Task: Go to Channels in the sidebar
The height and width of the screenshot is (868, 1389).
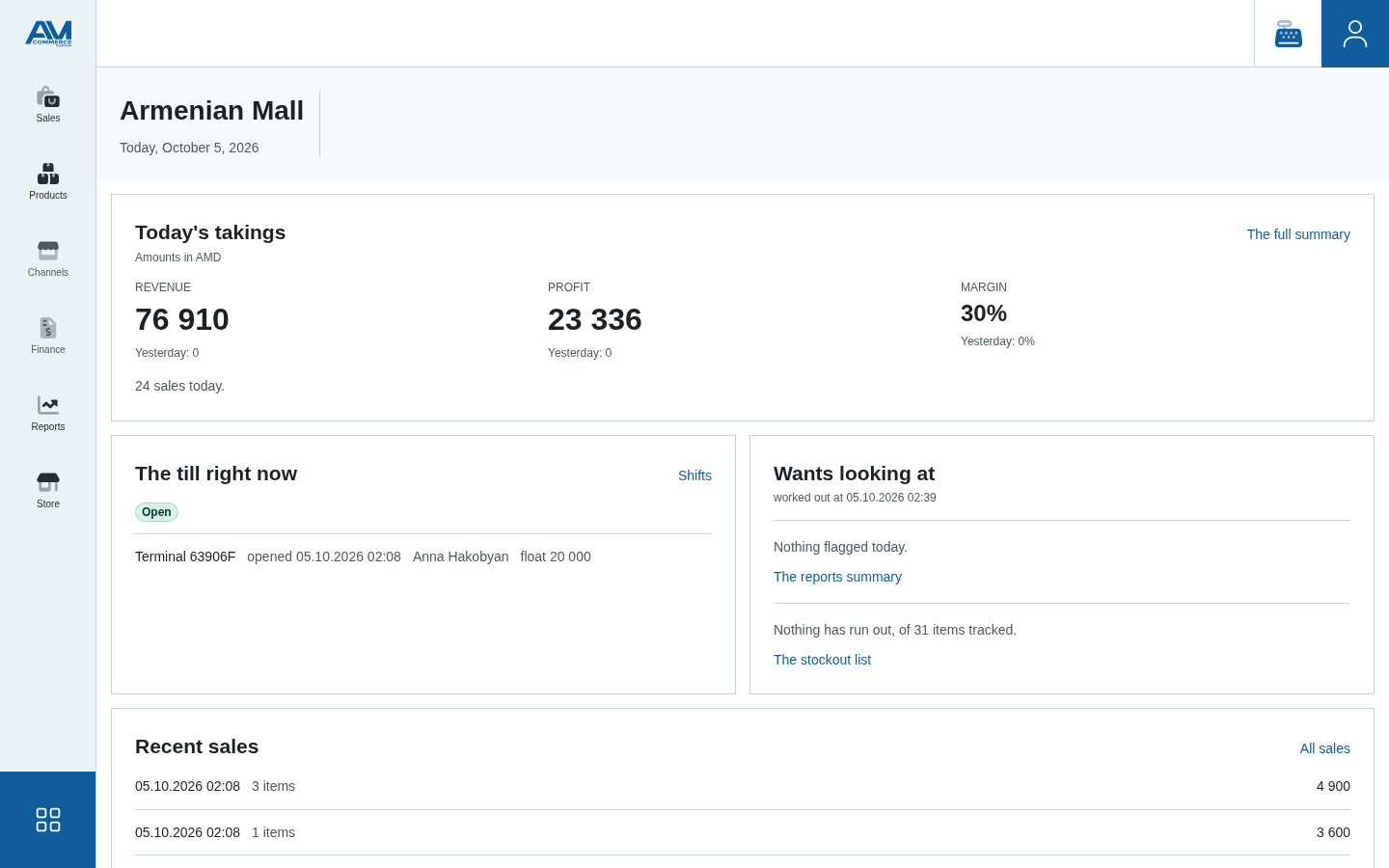Action: click(x=48, y=259)
